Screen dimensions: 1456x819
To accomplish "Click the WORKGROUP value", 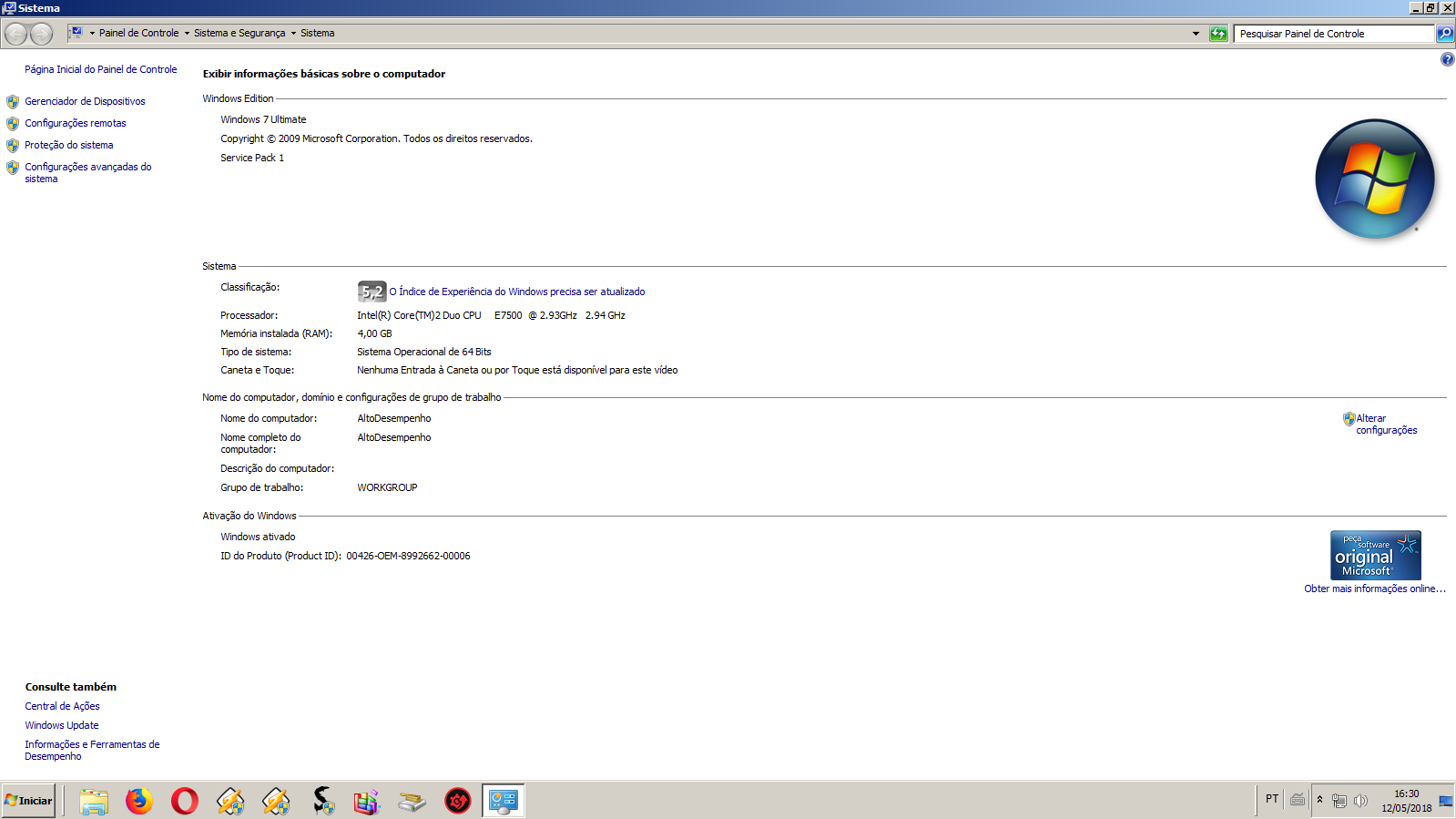I will tap(387, 487).
